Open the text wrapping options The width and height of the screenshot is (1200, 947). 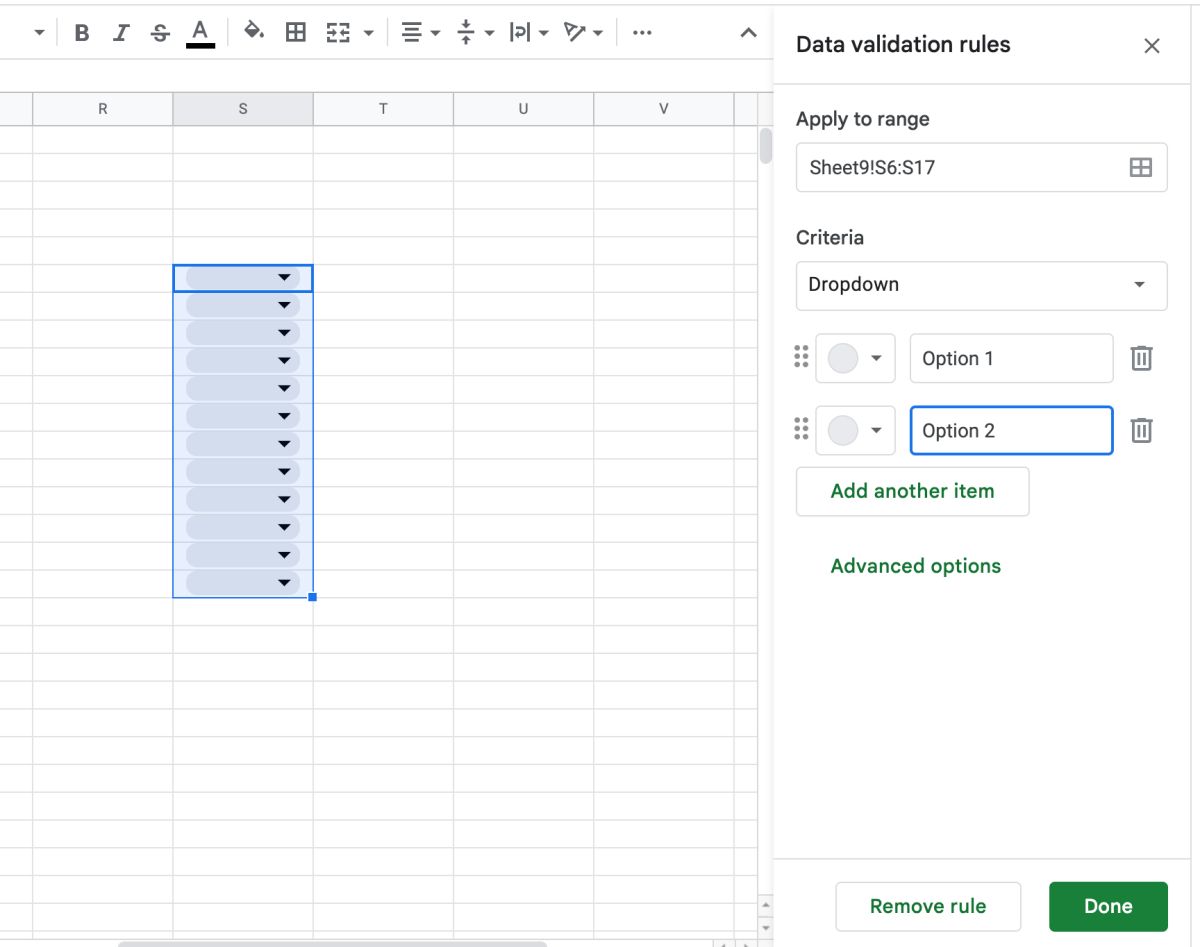[529, 33]
